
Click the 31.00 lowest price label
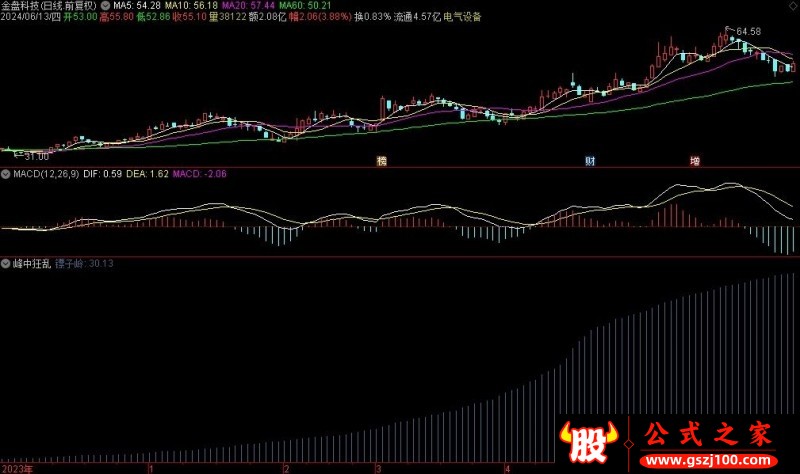36,156
